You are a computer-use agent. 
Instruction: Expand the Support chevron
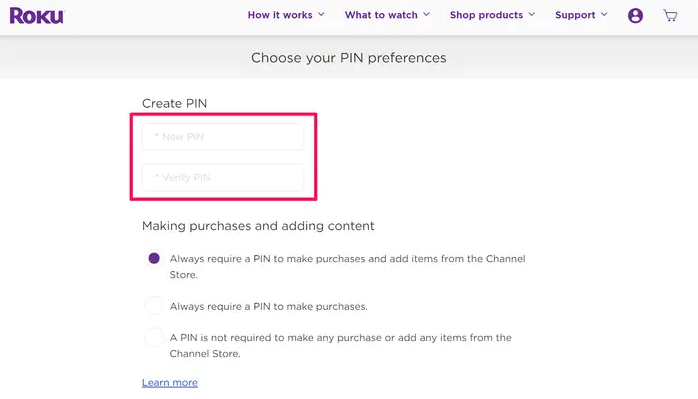coord(604,15)
